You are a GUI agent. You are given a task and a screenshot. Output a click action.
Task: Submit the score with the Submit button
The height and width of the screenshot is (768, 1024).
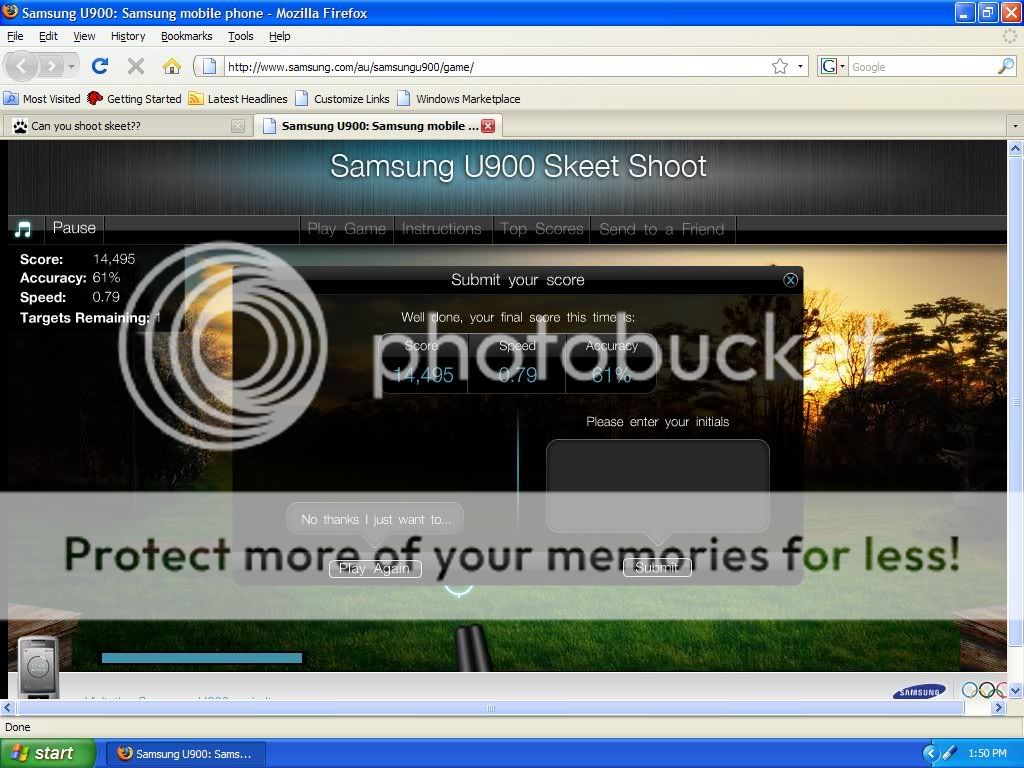(x=657, y=568)
